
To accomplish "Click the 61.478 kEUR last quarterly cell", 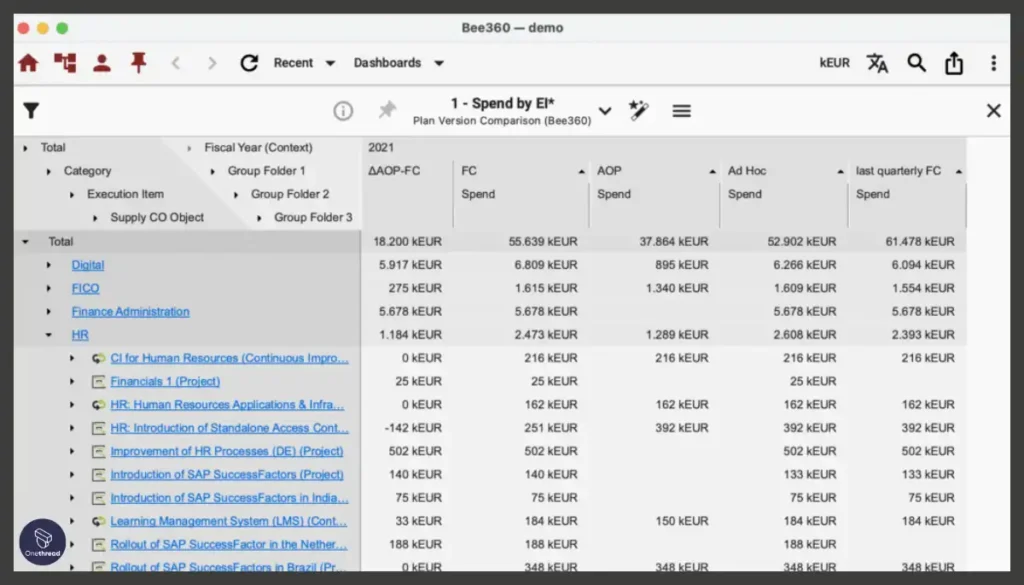I will (920, 242).
